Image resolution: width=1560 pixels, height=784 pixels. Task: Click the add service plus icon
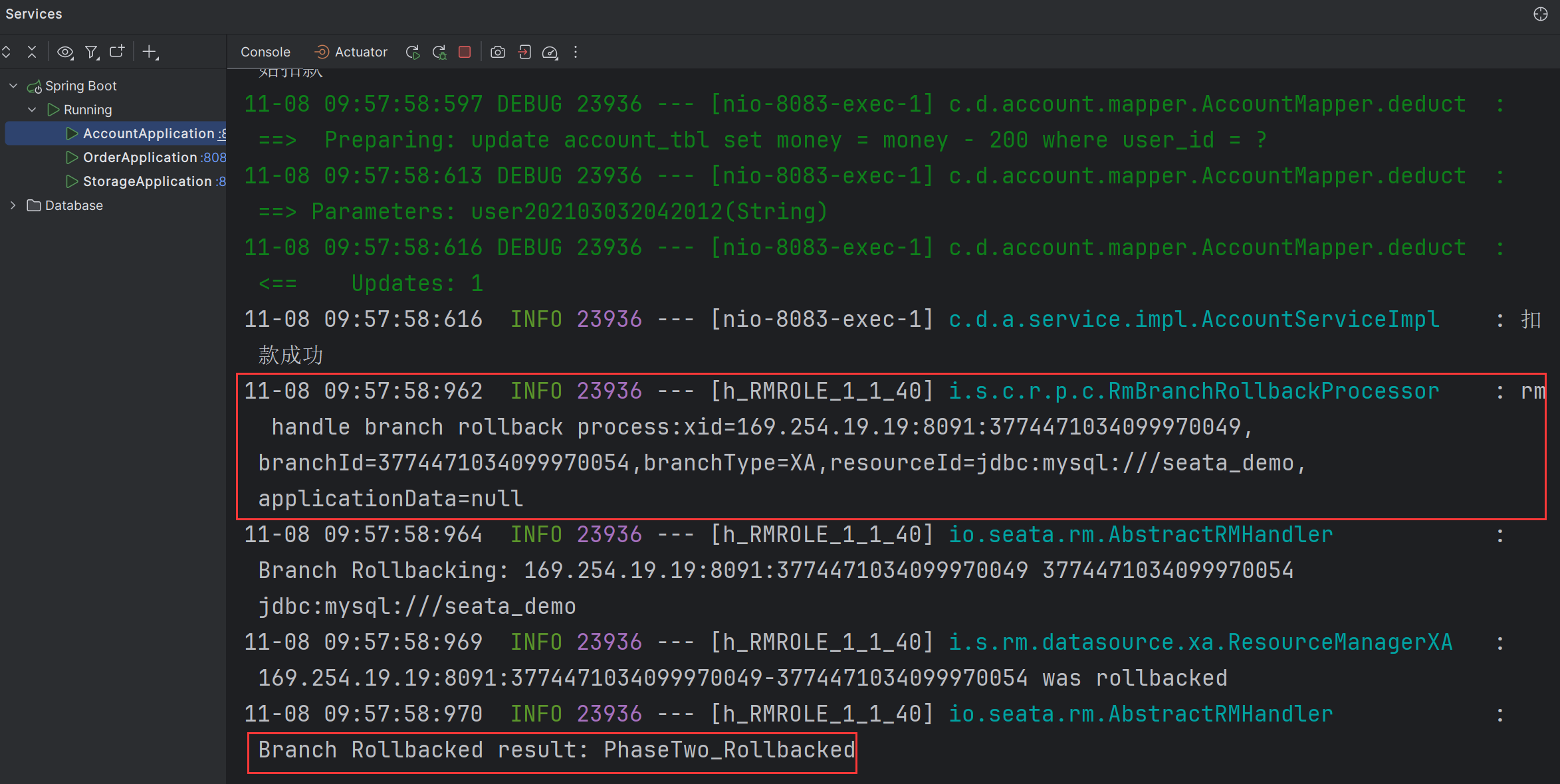tap(150, 52)
